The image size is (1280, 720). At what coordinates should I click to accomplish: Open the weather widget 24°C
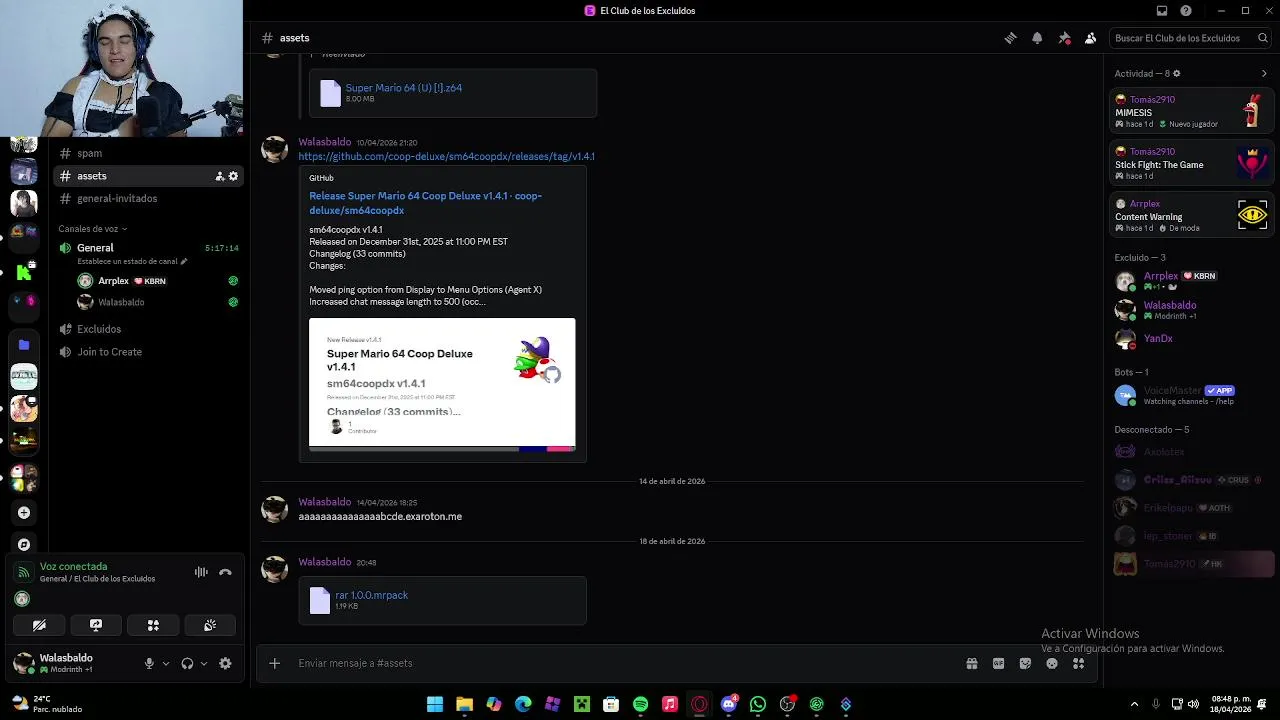point(45,704)
